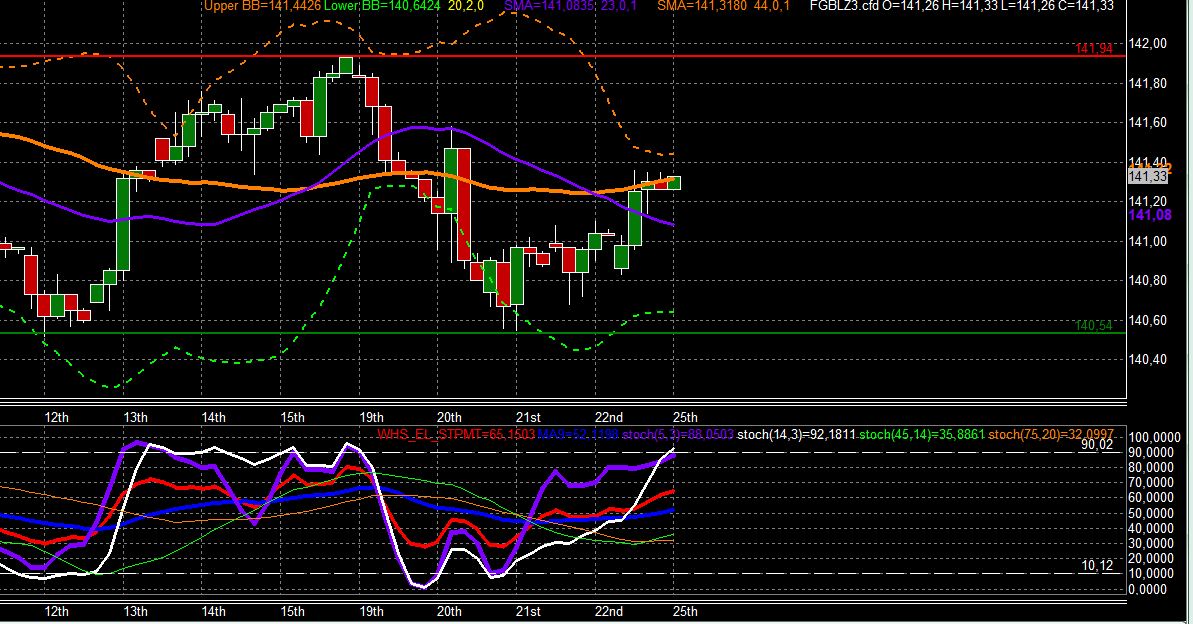Viewport: 1193px width, 624px height.
Task: Click the blue 'MA9=52,1198' indicator label
Action: click(x=578, y=435)
